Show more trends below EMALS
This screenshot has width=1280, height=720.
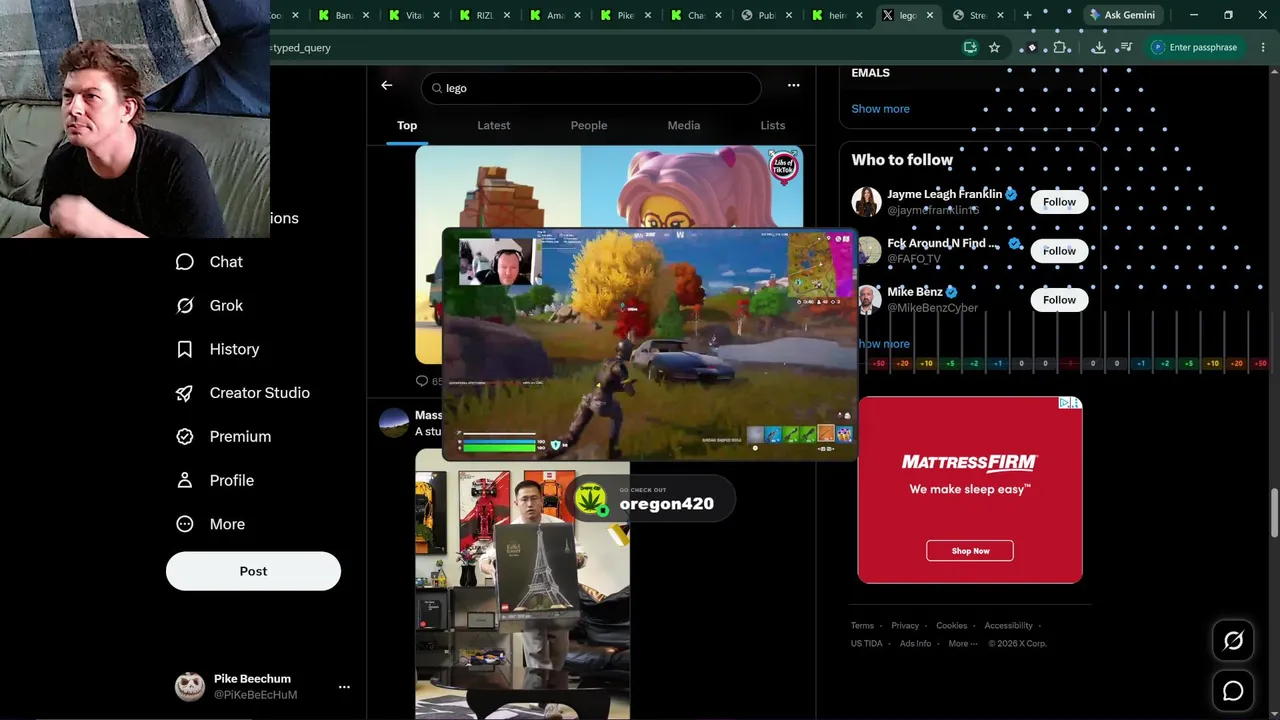880,109
